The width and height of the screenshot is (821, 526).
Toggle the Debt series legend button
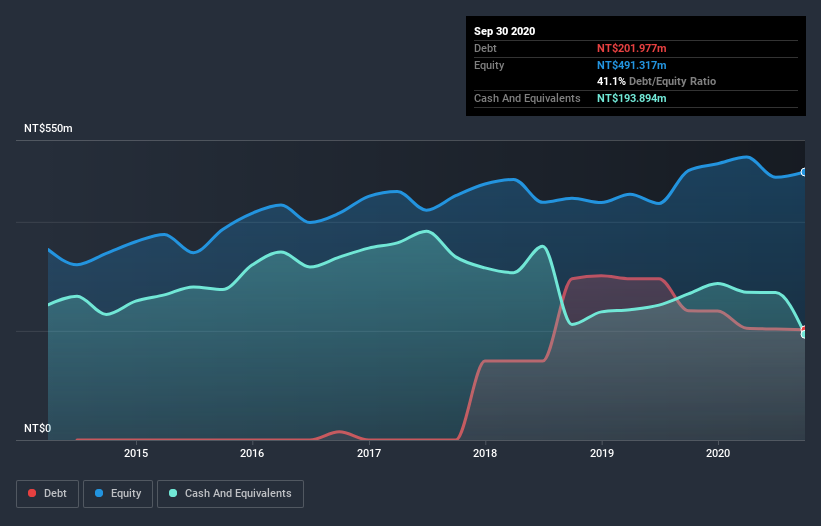[x=48, y=494]
